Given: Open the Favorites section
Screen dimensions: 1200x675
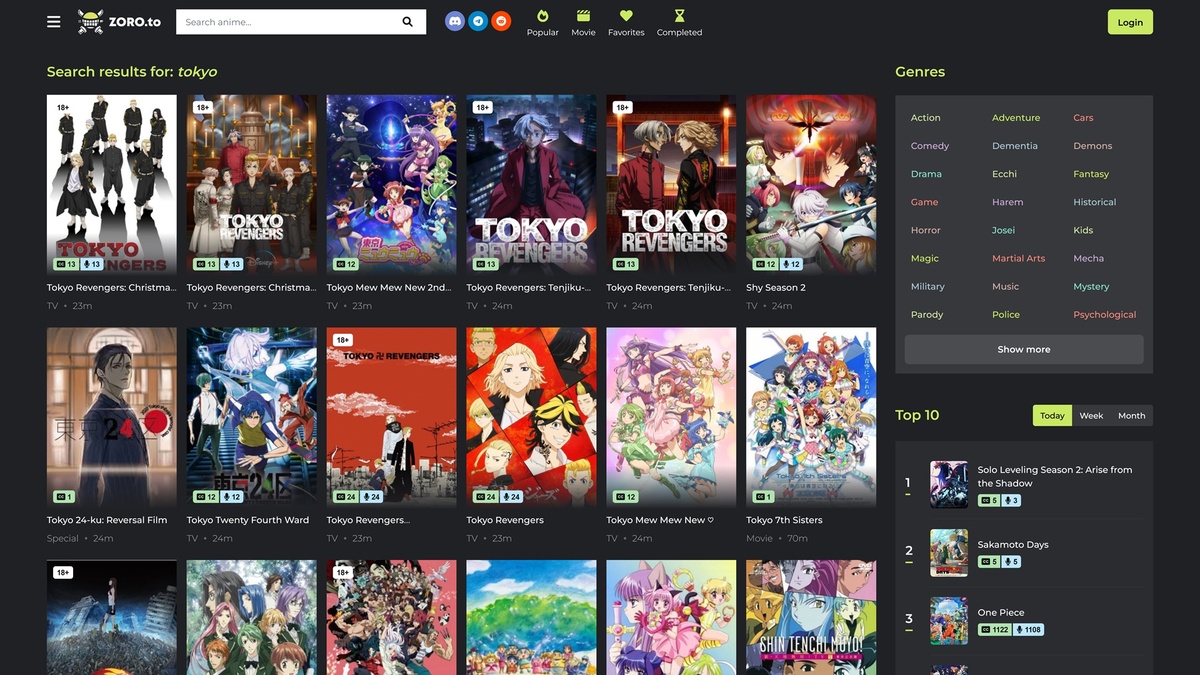Looking at the screenshot, I should 626,23.
